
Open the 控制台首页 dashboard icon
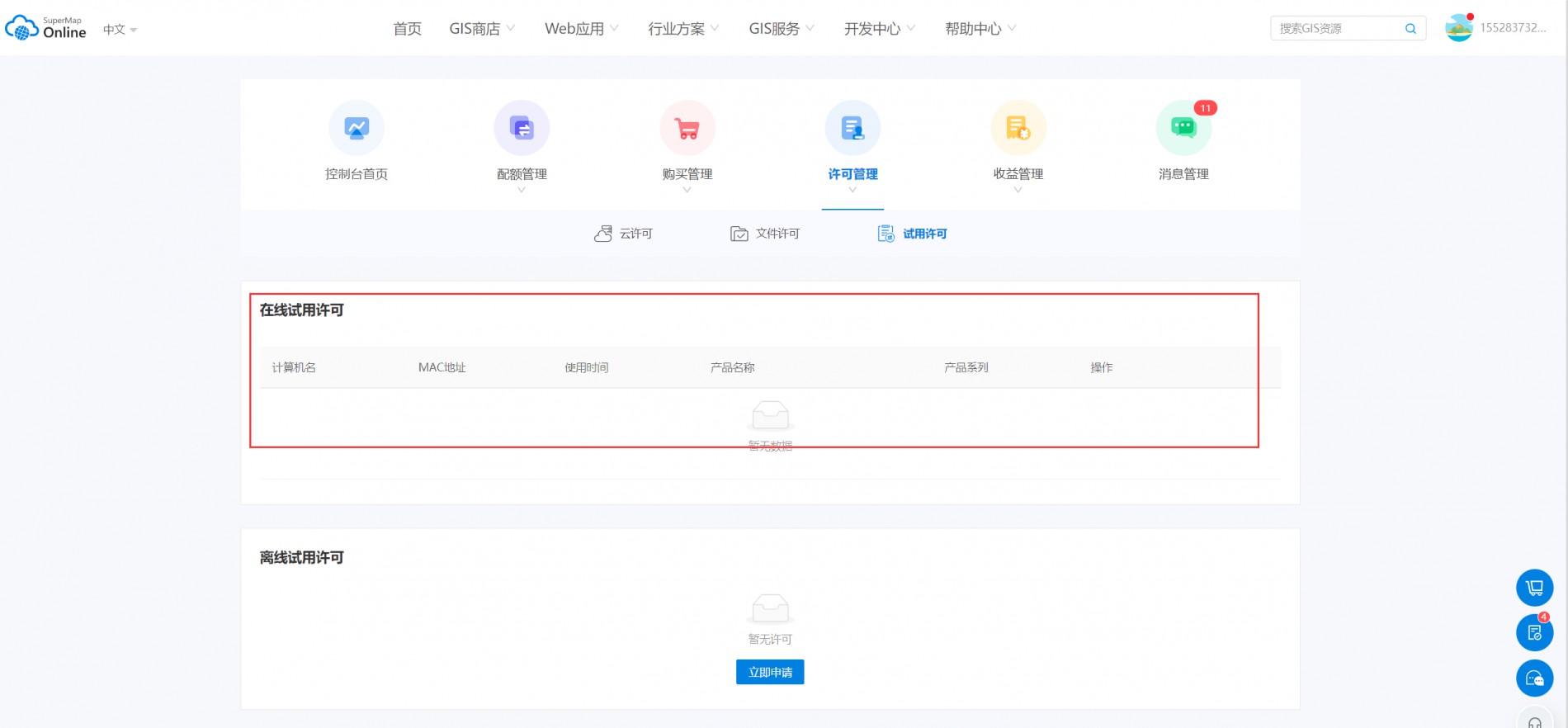(x=357, y=128)
